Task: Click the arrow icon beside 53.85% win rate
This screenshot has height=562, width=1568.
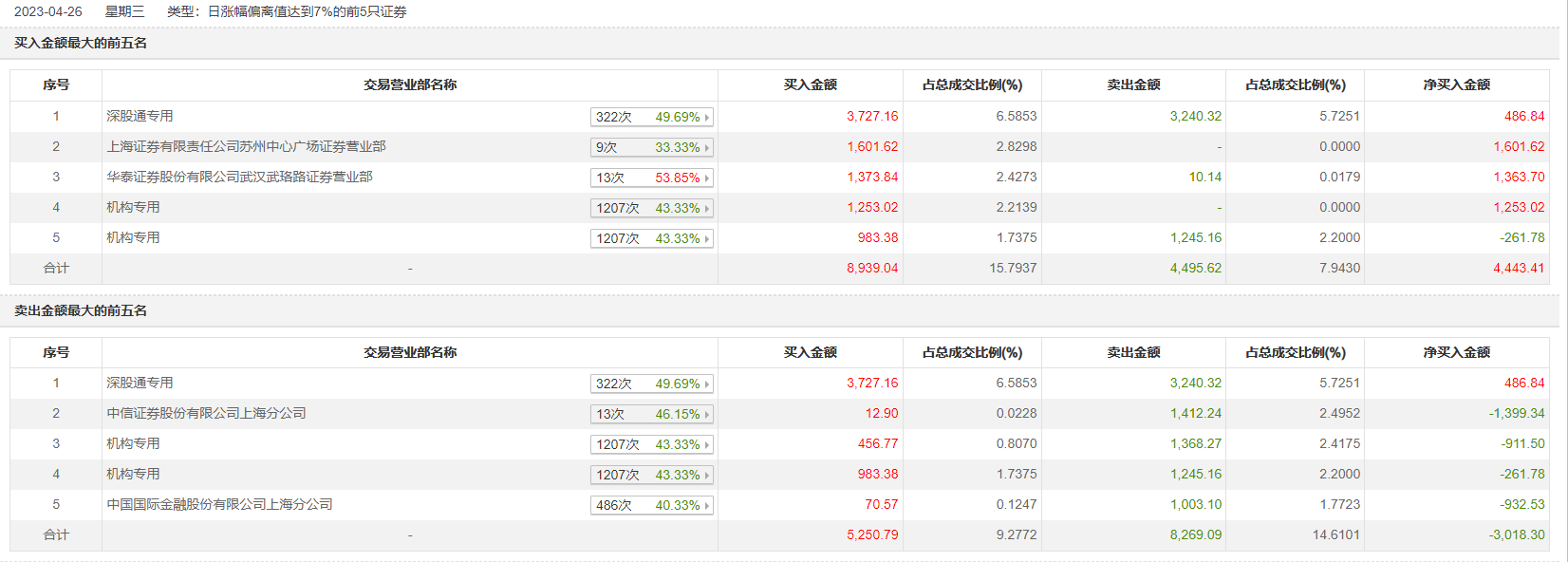Action: (x=707, y=178)
